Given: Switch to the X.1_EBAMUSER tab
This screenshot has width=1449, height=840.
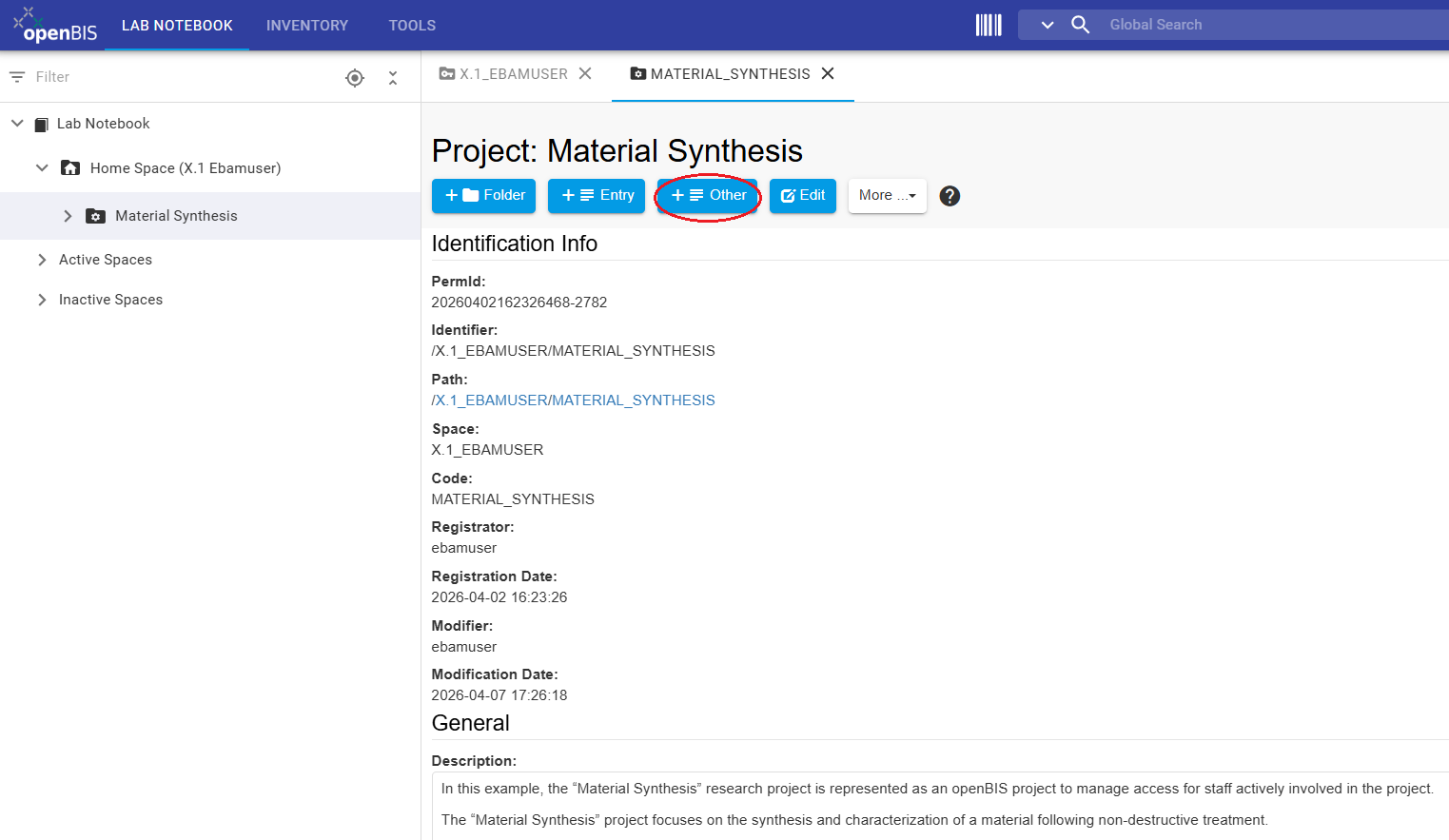Looking at the screenshot, I should click(x=514, y=74).
